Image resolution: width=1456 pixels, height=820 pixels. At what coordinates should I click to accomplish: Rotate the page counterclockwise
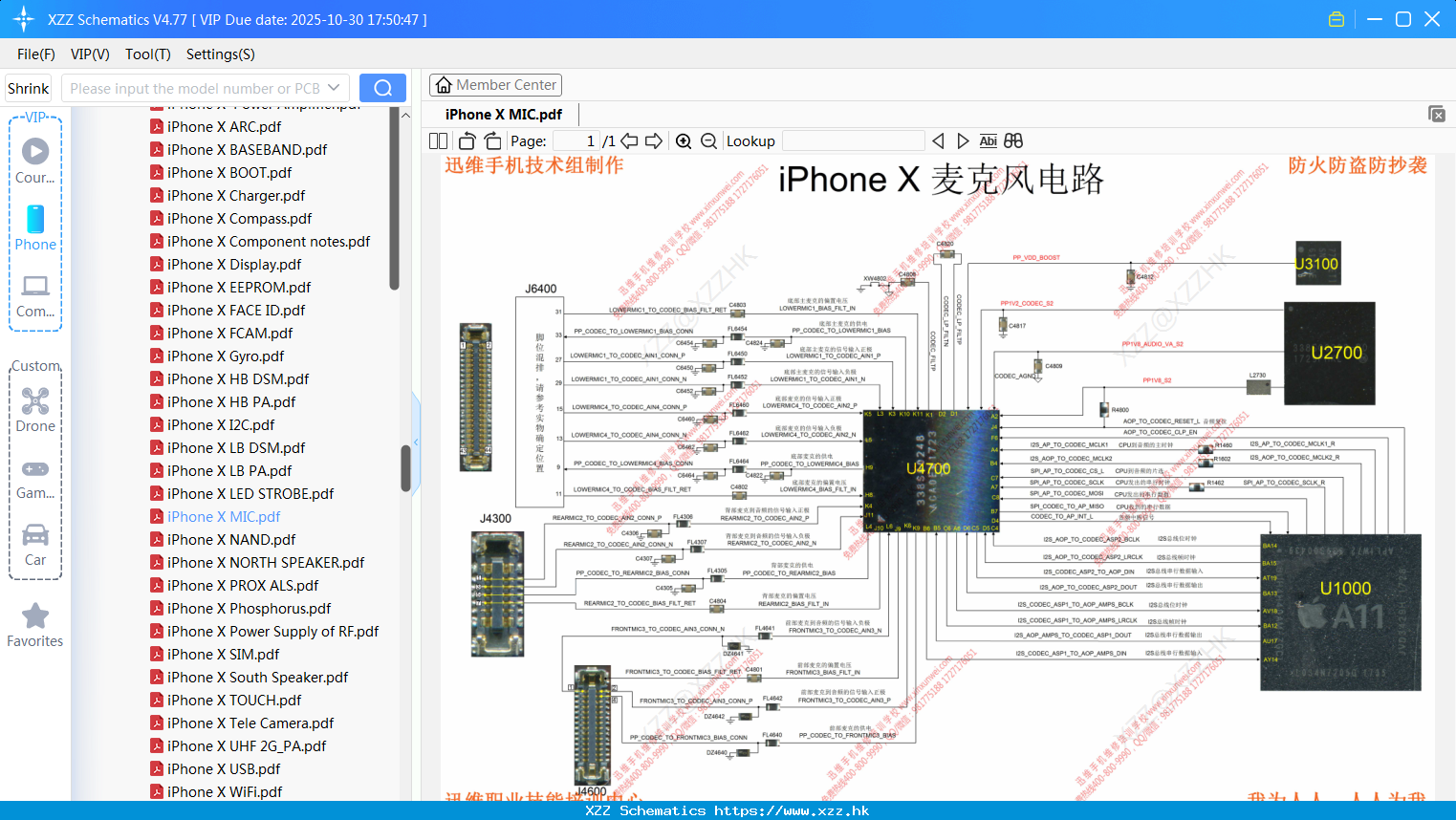pos(467,140)
